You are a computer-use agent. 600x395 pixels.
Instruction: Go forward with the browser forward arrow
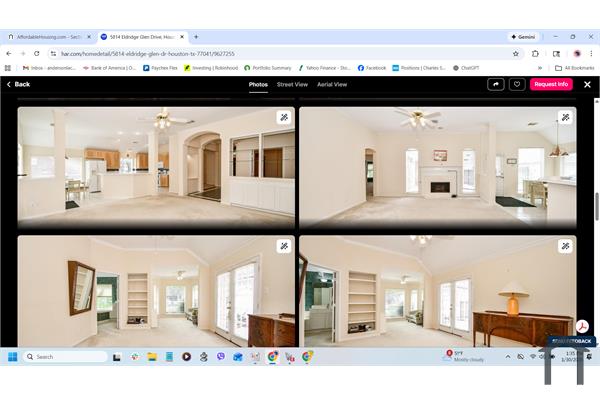coord(23,54)
